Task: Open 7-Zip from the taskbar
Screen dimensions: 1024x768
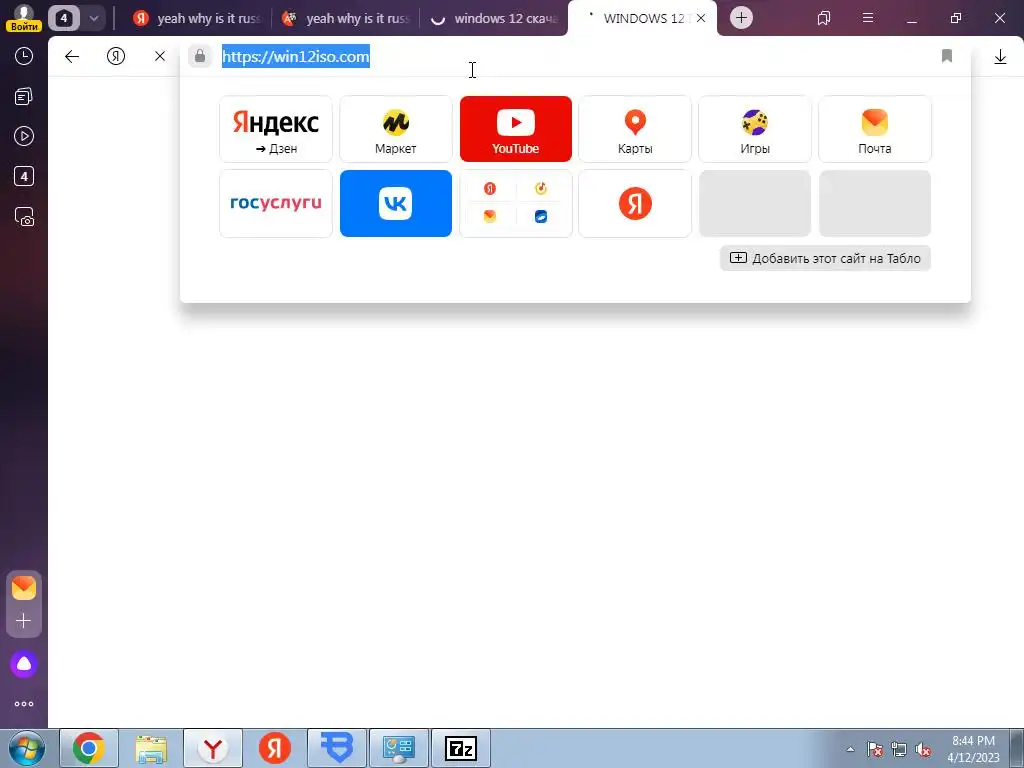Action: coord(461,748)
